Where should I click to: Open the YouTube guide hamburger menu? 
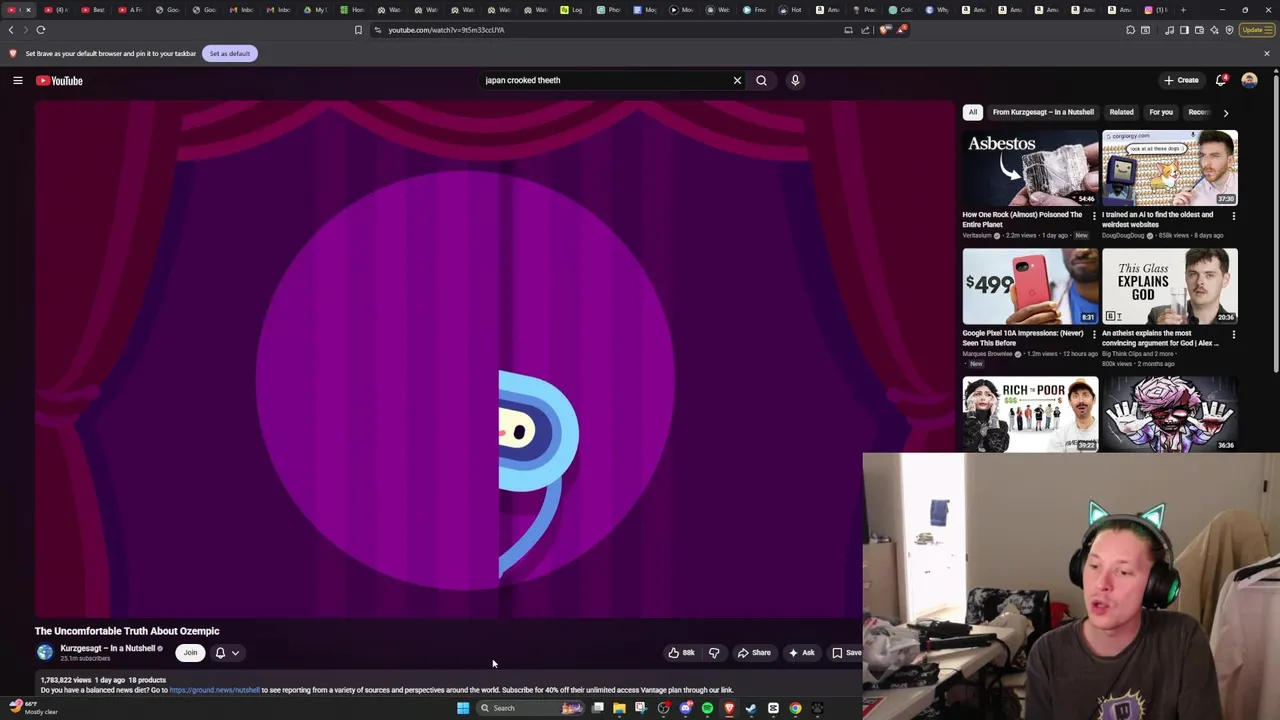pyautogui.click(x=18, y=80)
